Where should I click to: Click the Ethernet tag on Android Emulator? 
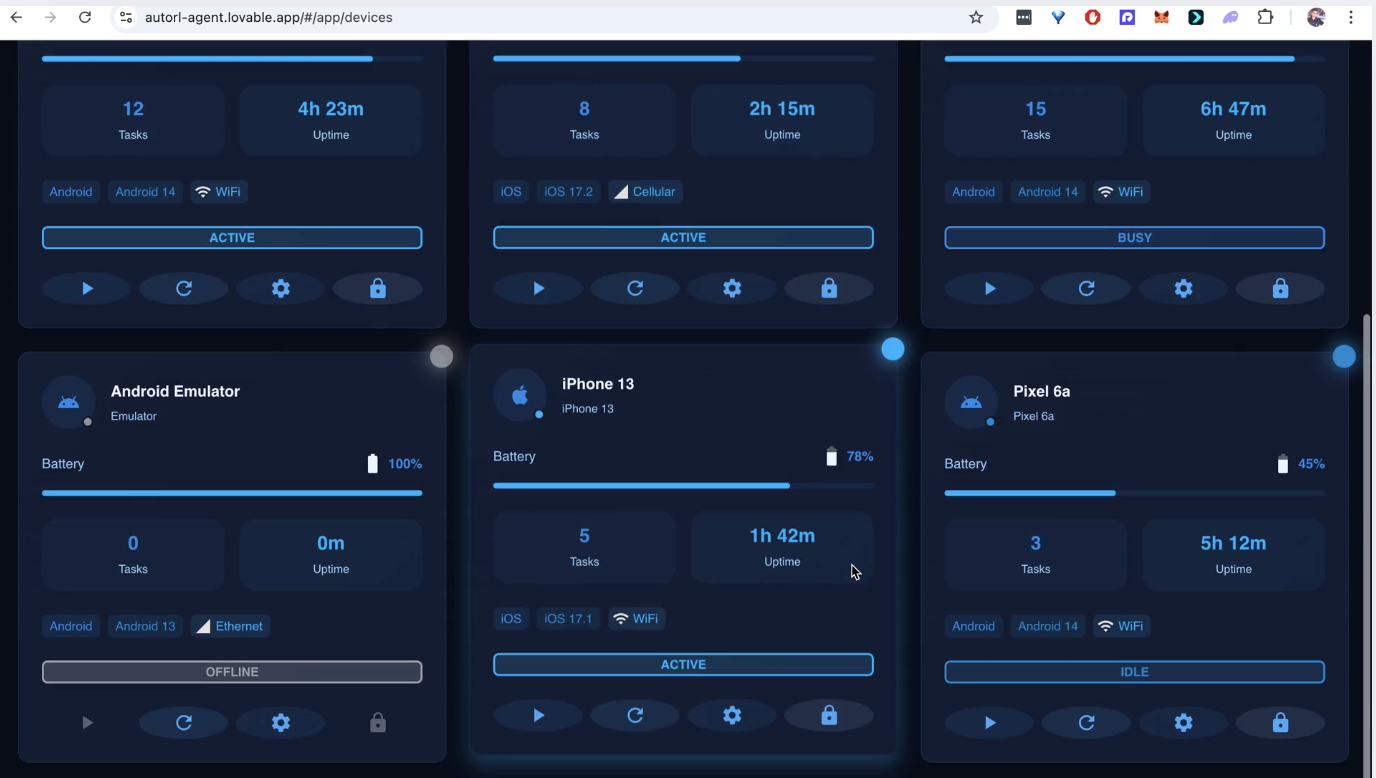click(x=230, y=626)
